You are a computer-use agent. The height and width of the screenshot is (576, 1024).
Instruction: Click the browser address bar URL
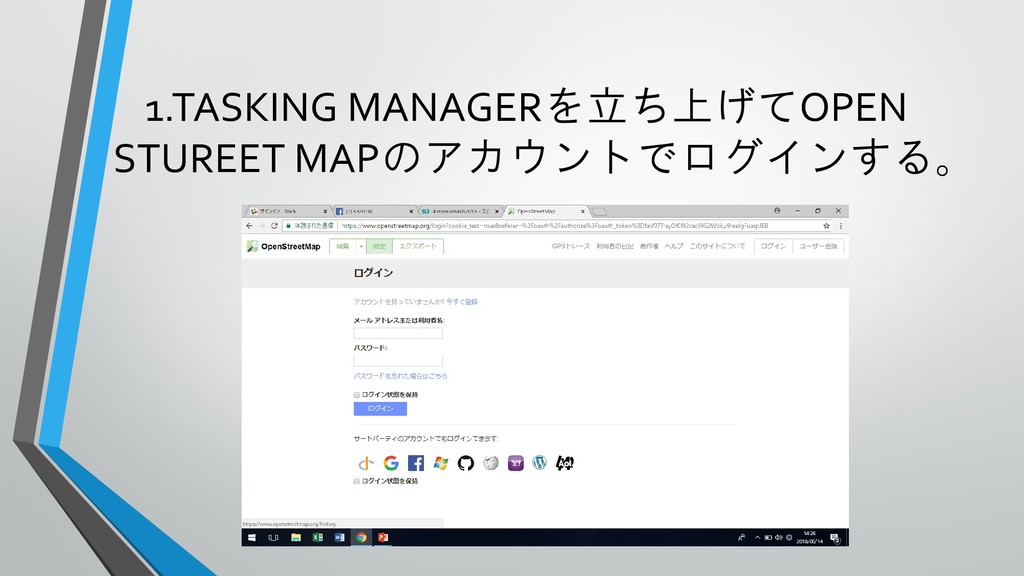555,225
